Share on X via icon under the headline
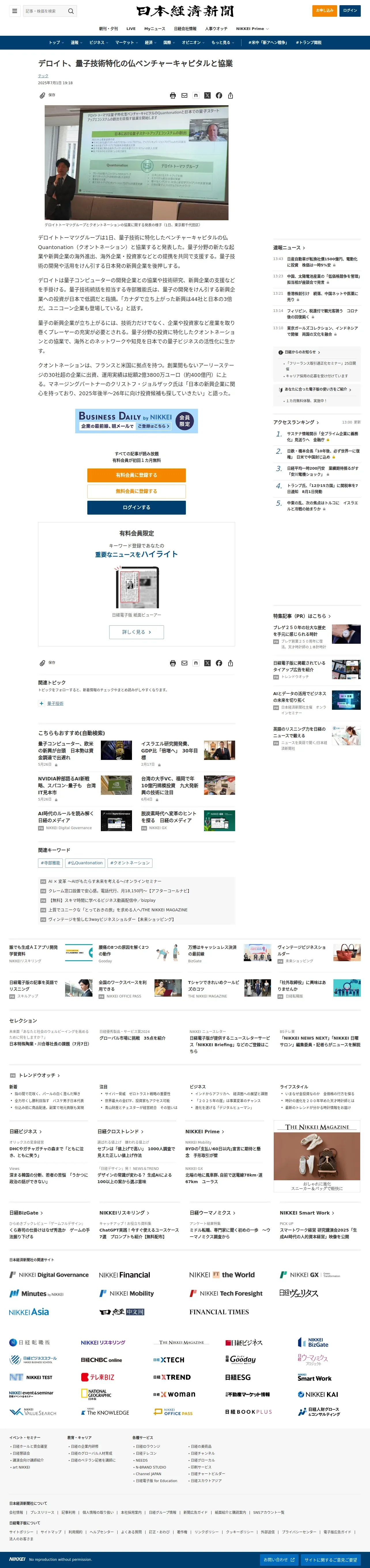The width and height of the screenshot is (370, 1568). pyautogui.click(x=207, y=95)
